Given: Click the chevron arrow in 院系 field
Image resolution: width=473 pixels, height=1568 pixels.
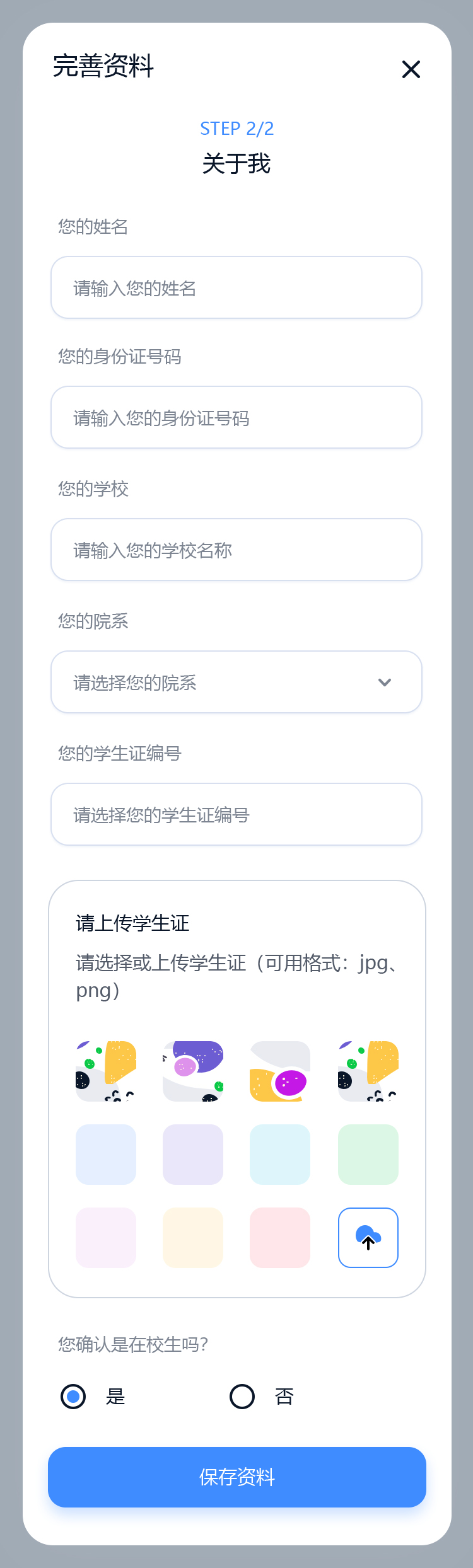Looking at the screenshot, I should point(385,683).
